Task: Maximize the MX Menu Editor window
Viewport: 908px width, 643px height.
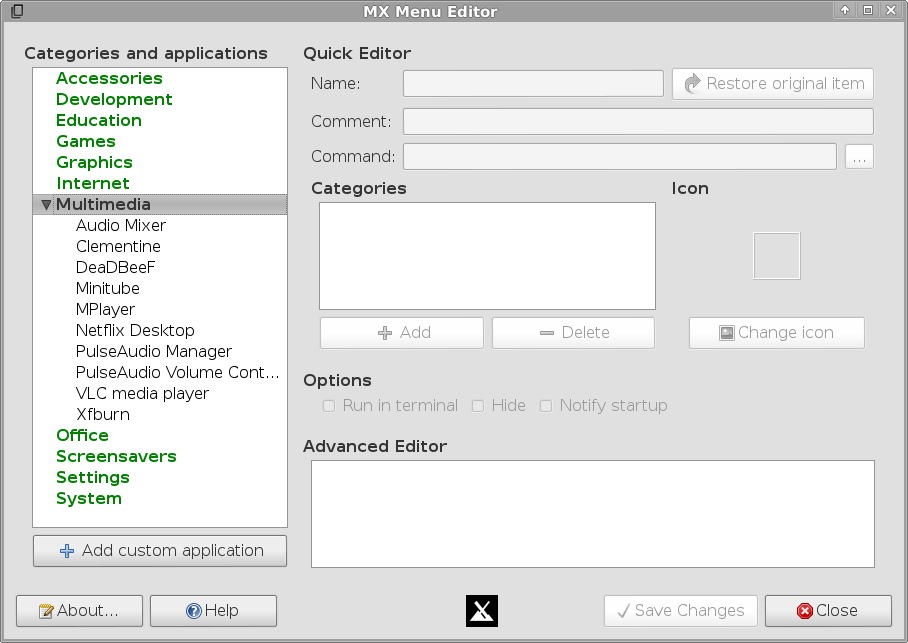Action: 867,10
